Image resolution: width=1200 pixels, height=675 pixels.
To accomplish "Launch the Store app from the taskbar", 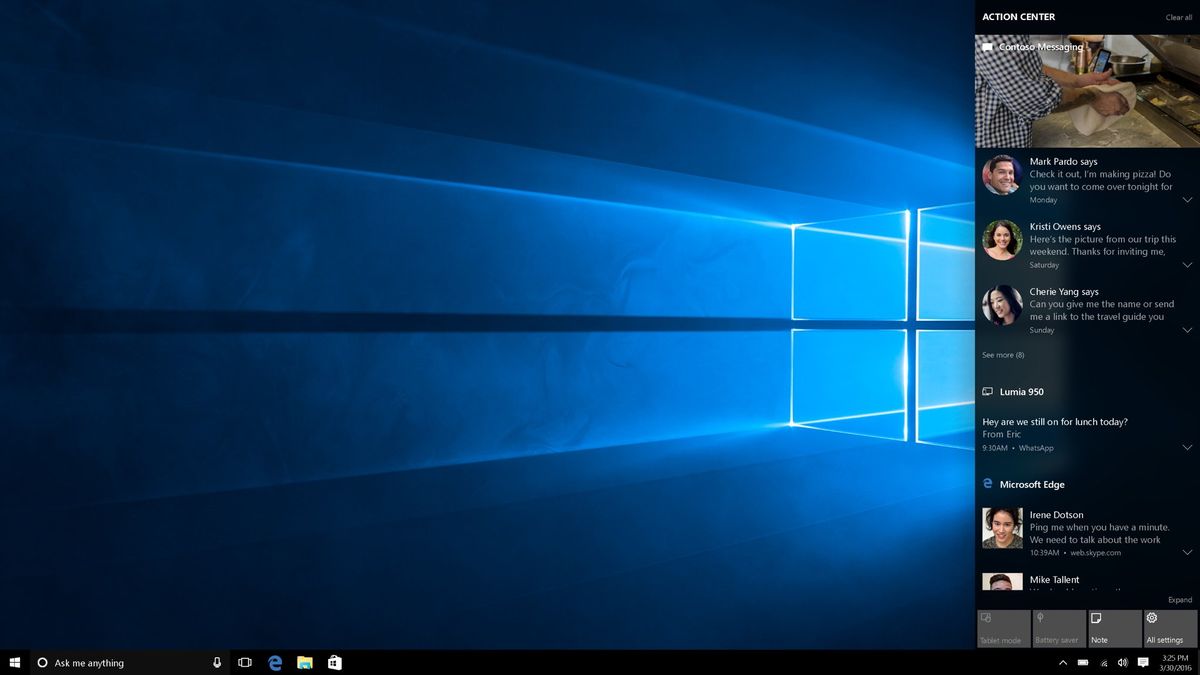I will [x=334, y=662].
